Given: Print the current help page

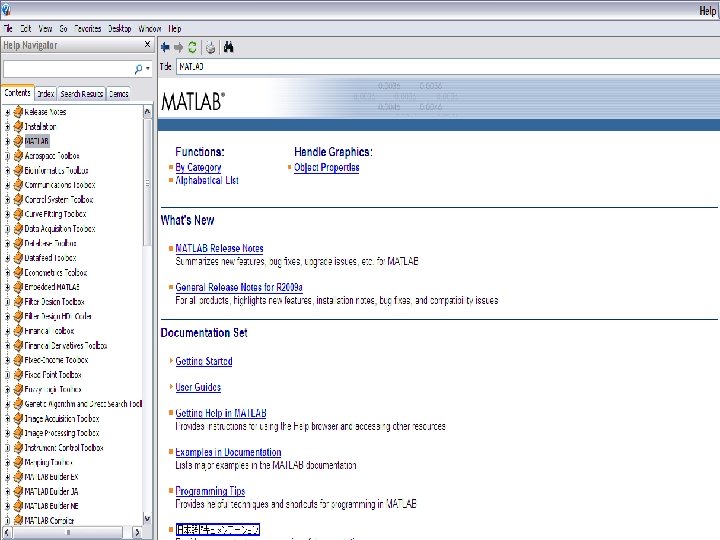Looking at the screenshot, I should 210,47.
